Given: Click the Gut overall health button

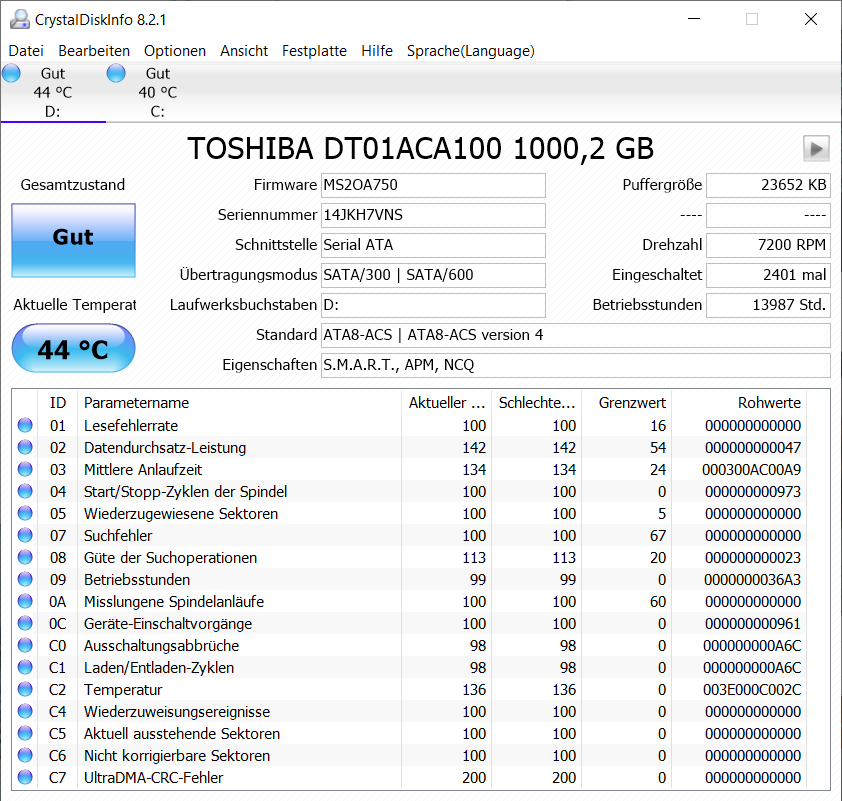Looking at the screenshot, I should coord(74,240).
